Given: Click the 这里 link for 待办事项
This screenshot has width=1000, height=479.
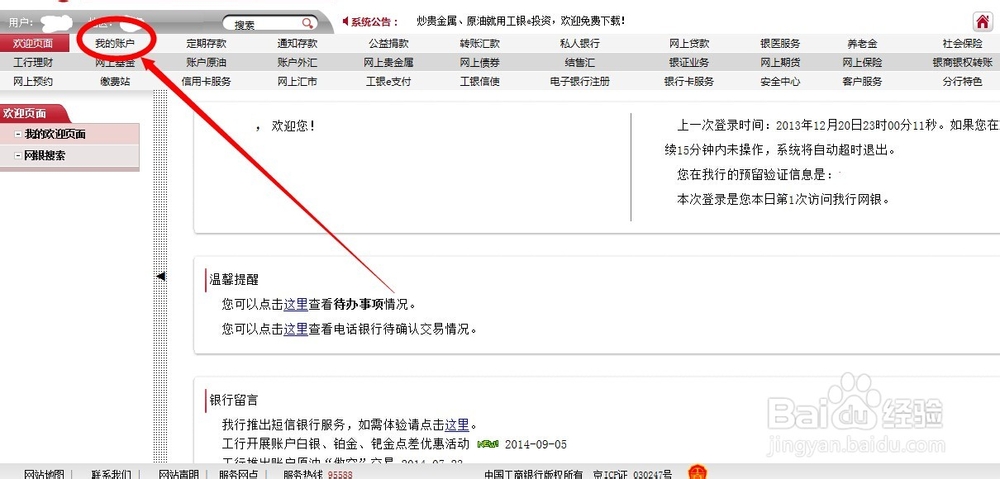Looking at the screenshot, I should (296, 304).
